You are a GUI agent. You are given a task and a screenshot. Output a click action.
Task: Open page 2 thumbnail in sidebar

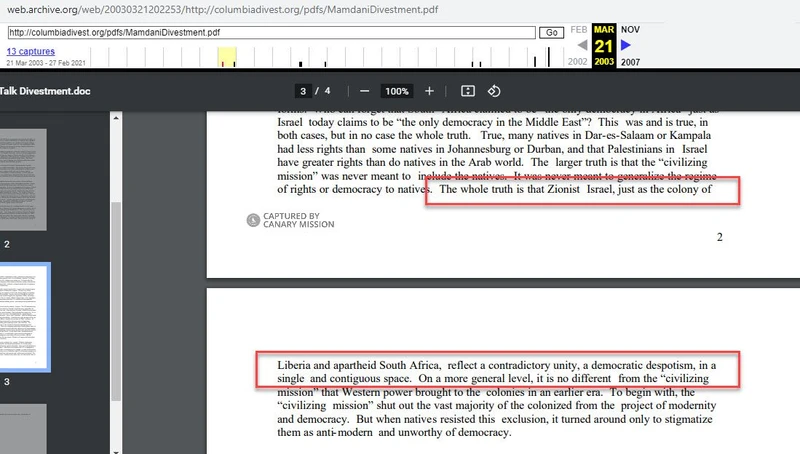23,180
